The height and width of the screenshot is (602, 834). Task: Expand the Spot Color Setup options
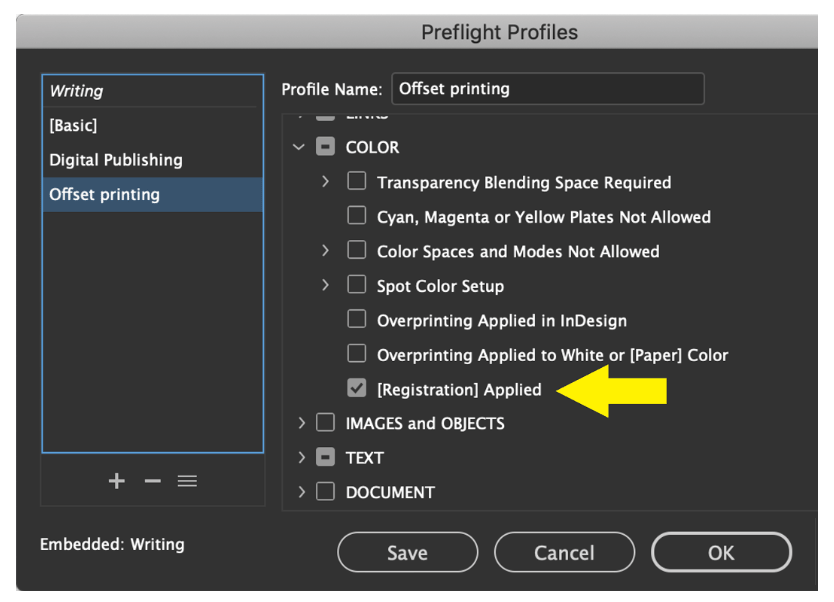click(x=326, y=285)
